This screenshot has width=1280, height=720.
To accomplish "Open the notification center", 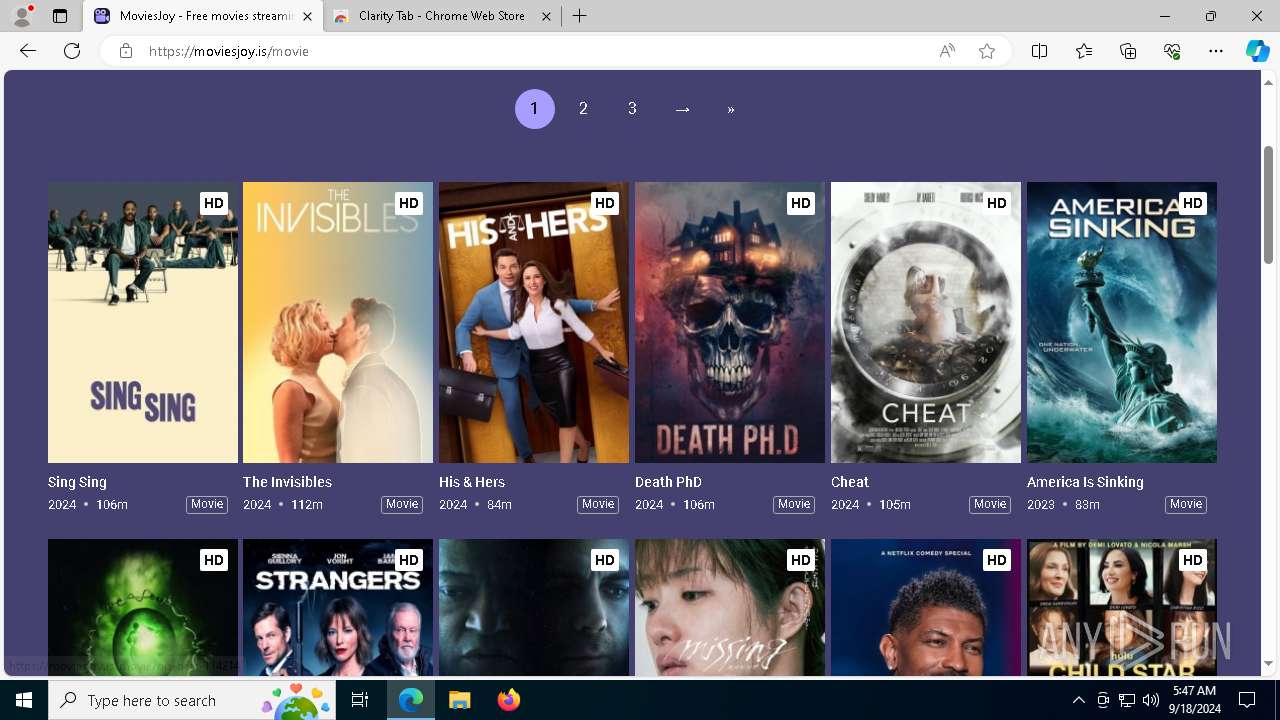I will (1247, 700).
